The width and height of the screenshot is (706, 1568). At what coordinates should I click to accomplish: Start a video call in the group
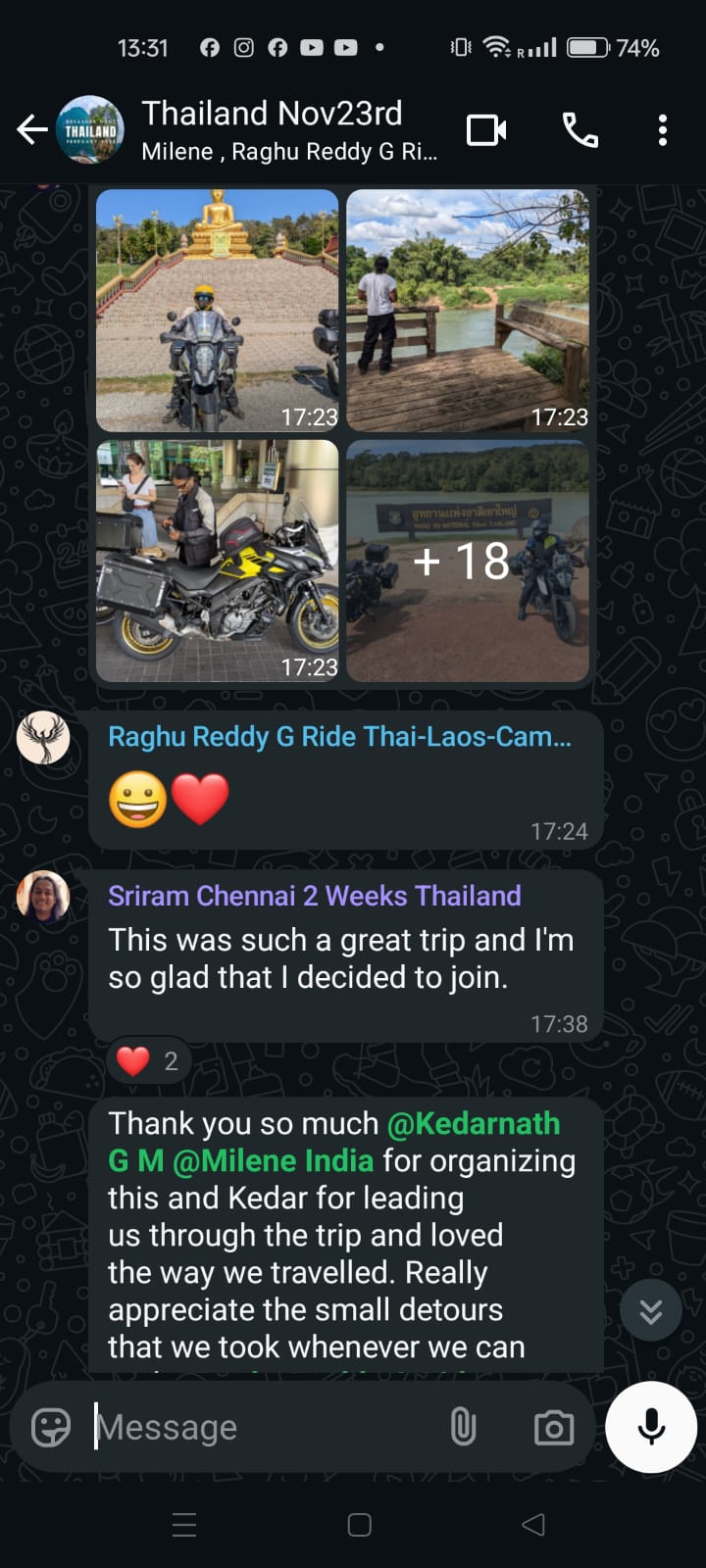coord(486,129)
